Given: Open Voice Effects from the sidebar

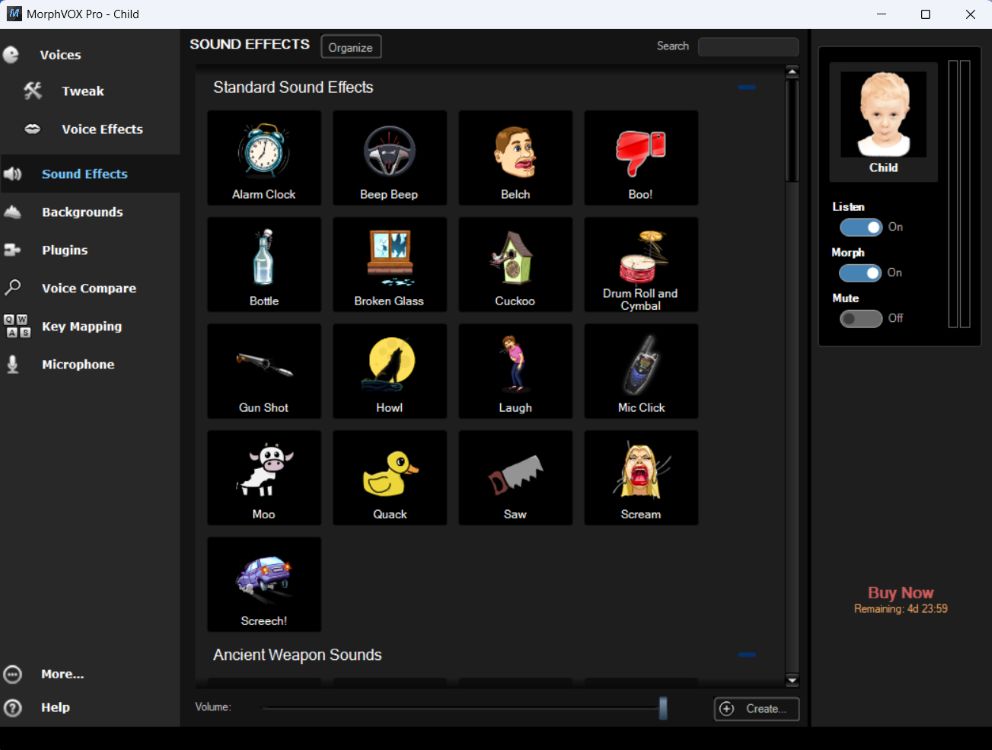Looking at the screenshot, I should [x=101, y=129].
